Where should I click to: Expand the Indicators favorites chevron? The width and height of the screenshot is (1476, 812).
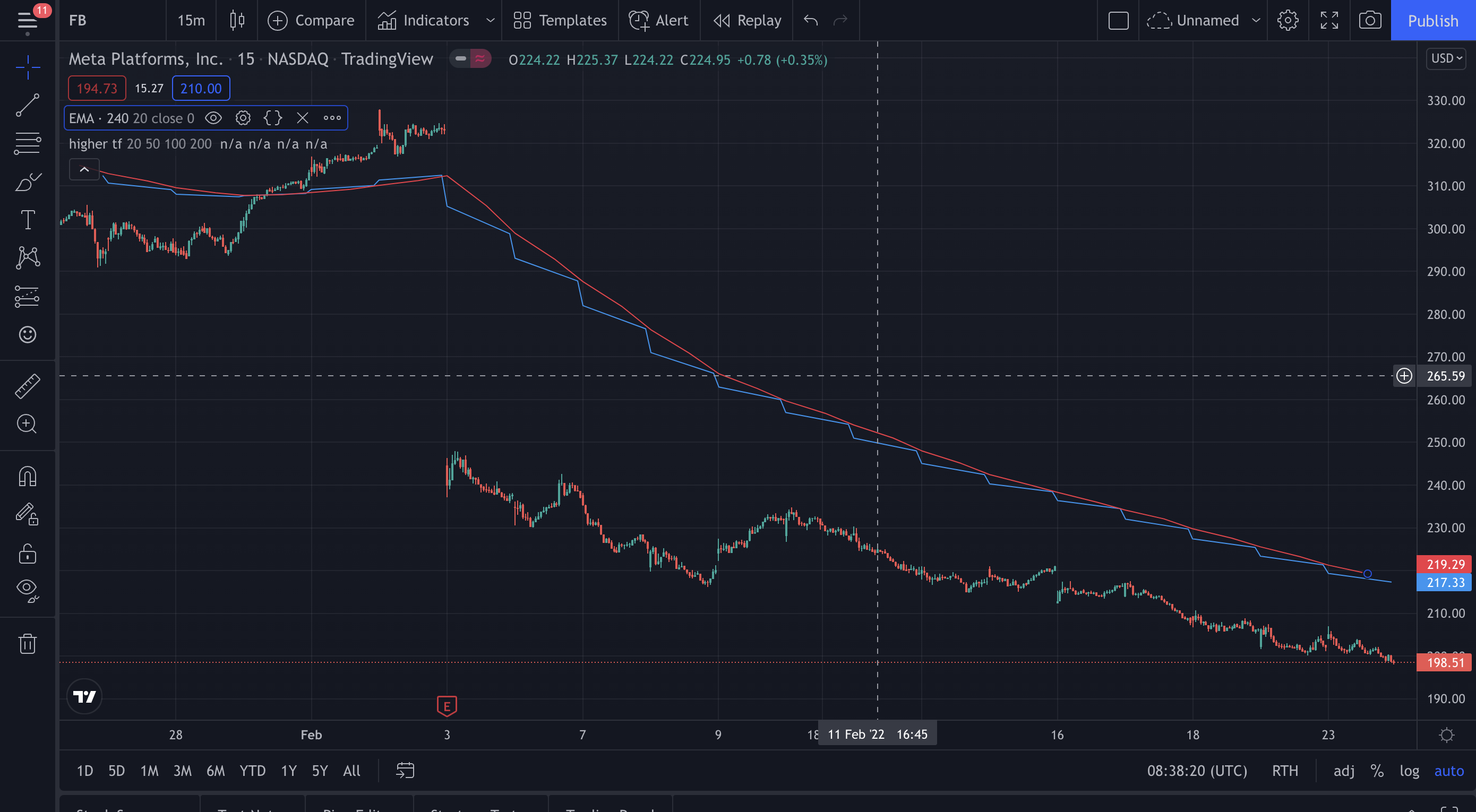[490, 21]
